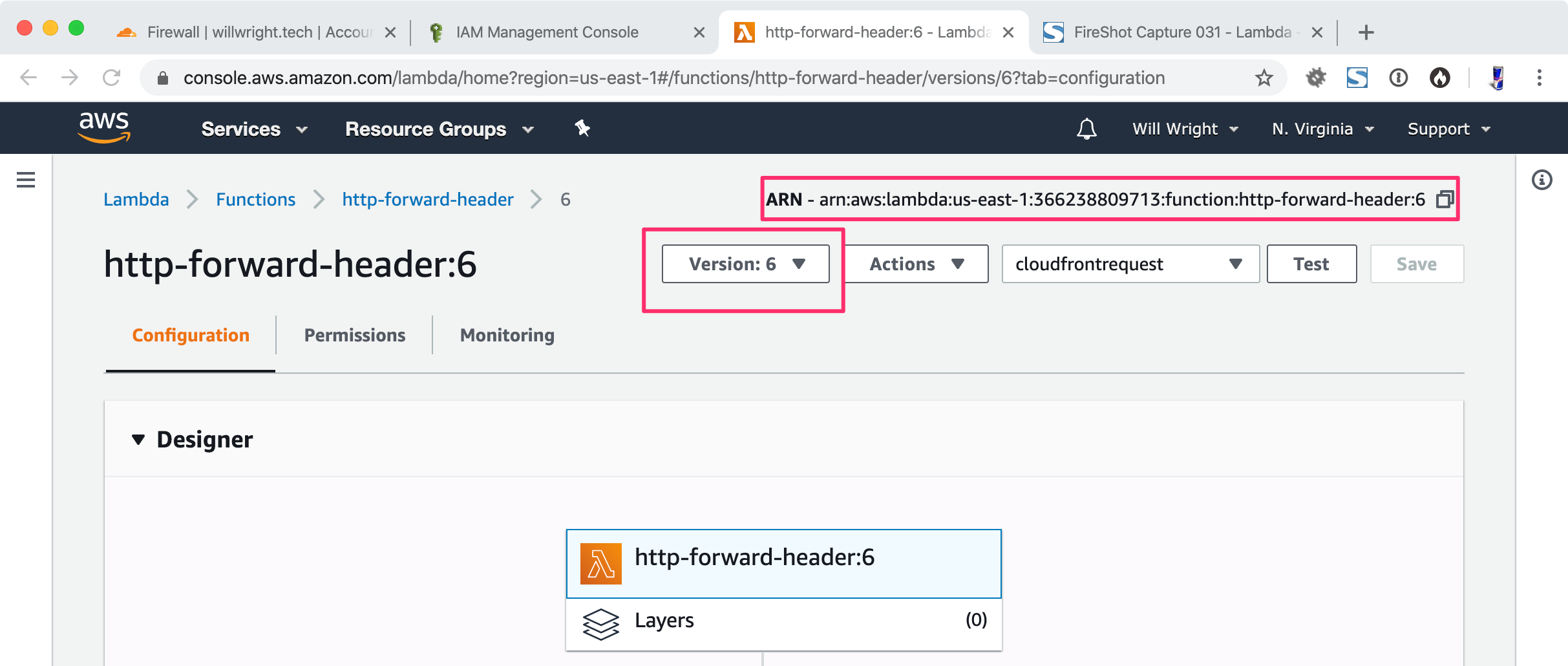Open the Support dropdown menu

1449,129
